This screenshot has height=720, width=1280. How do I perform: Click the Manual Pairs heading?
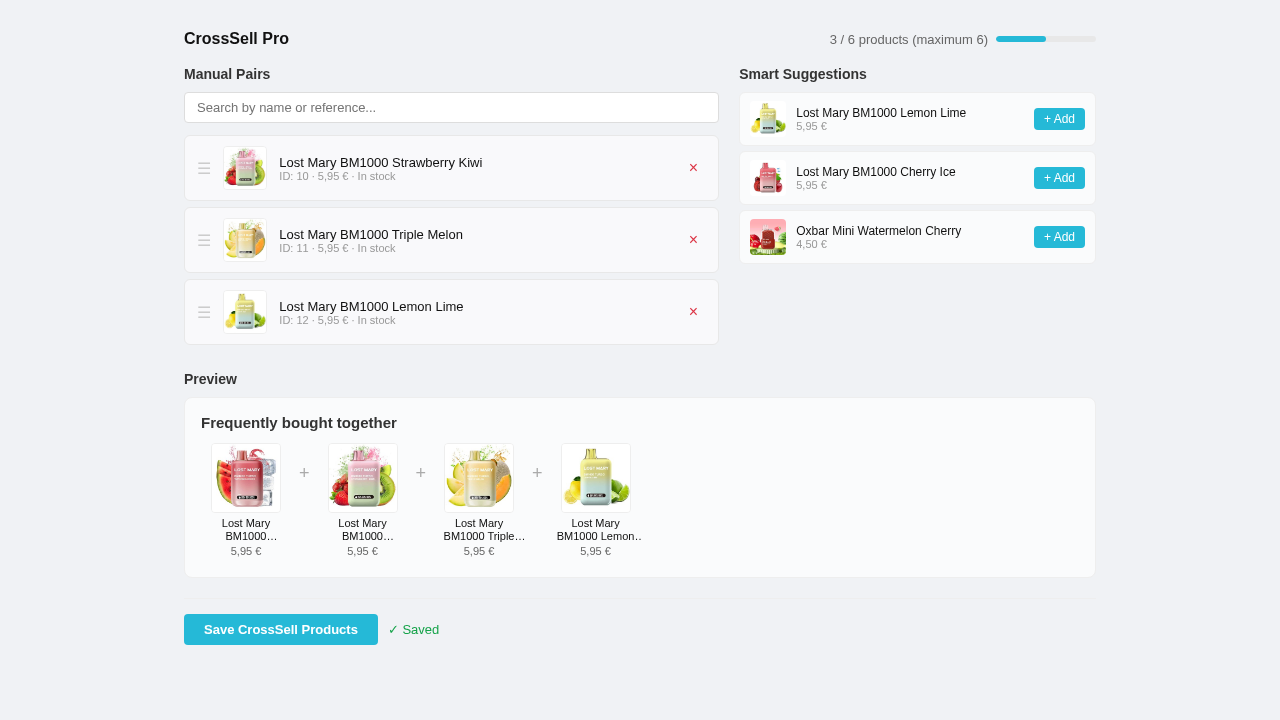click(227, 74)
